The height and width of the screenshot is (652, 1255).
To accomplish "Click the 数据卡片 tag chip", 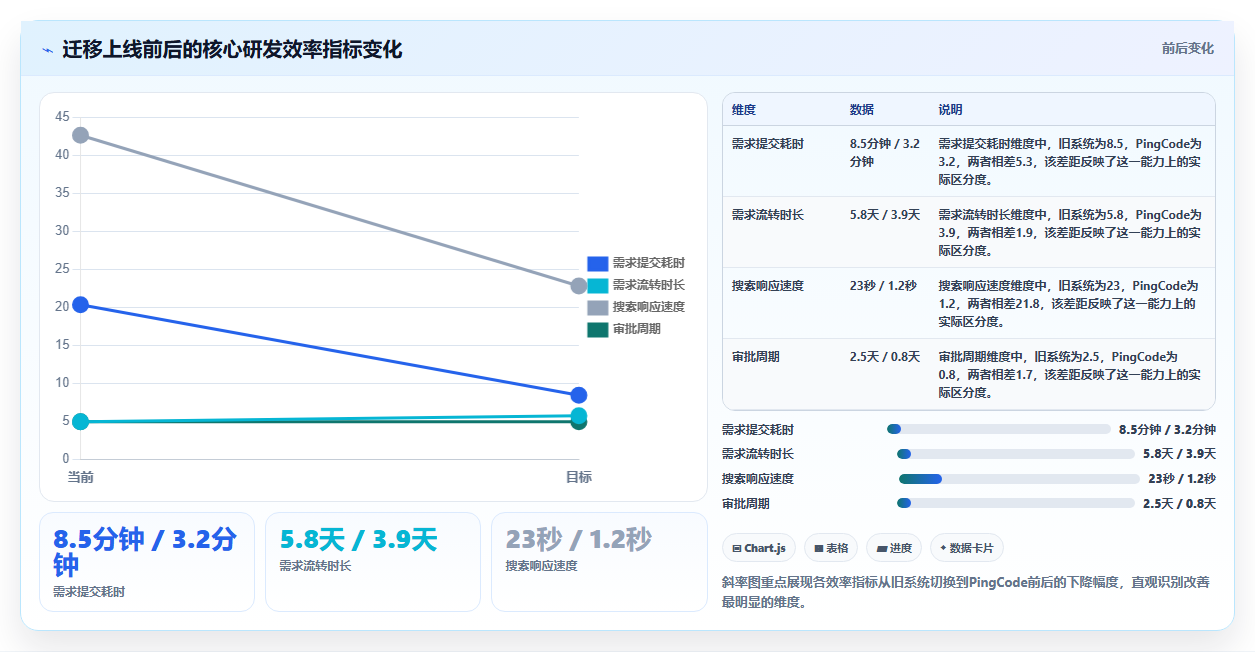I will pyautogui.click(x=967, y=548).
